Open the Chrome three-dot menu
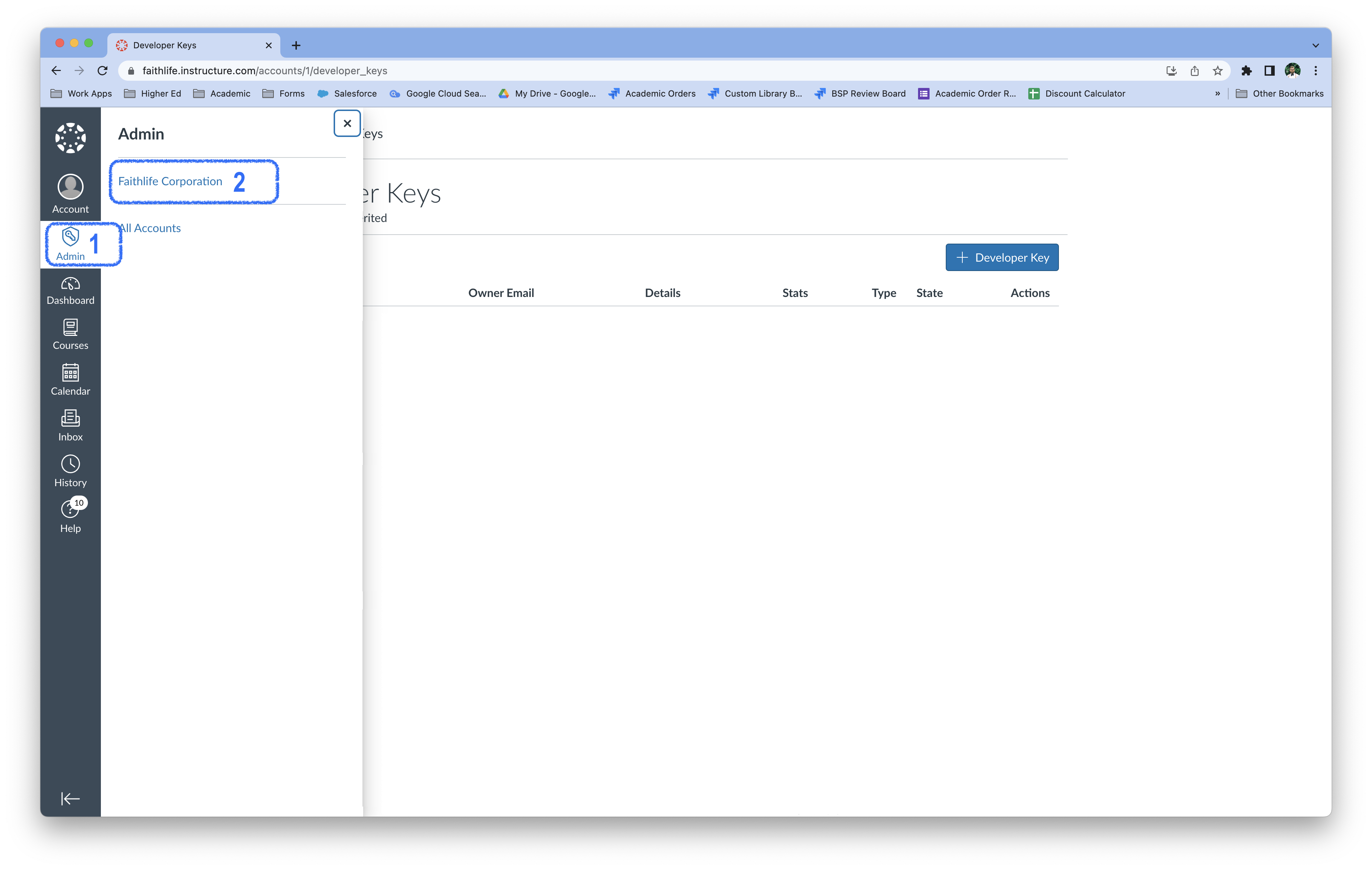Image resolution: width=1372 pixels, height=870 pixels. [x=1315, y=70]
